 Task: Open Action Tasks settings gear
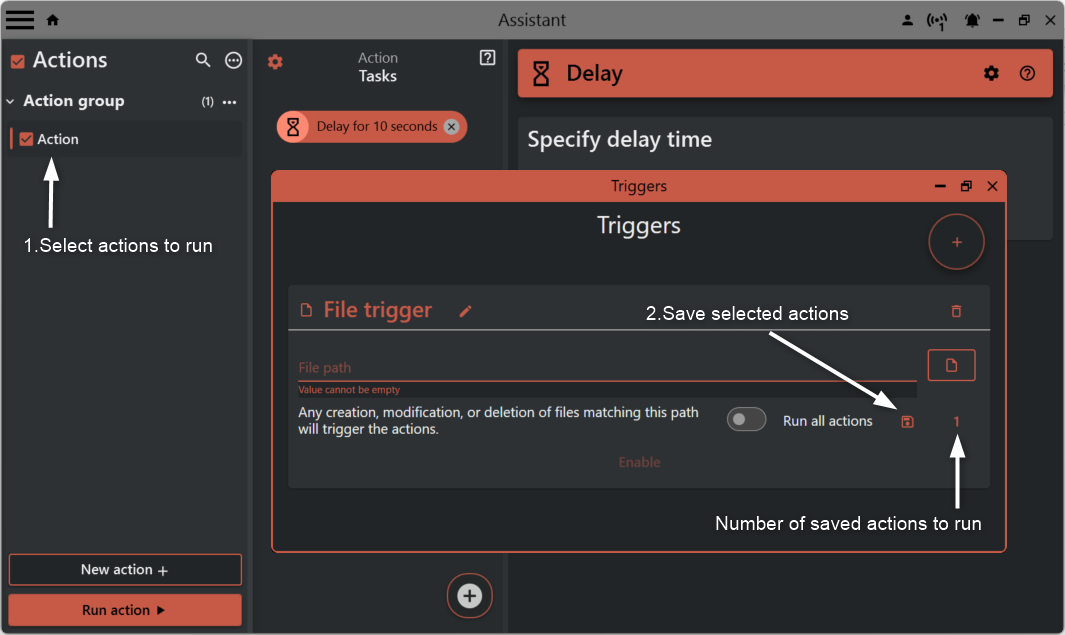coord(275,61)
